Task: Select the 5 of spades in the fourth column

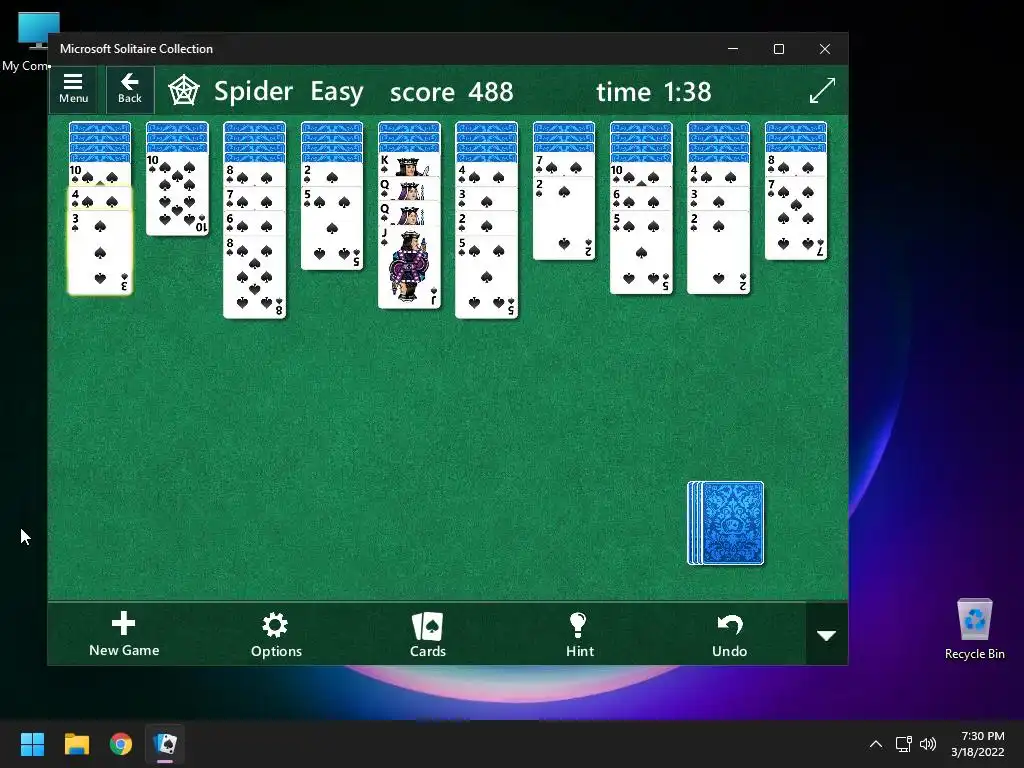Action: point(332,228)
